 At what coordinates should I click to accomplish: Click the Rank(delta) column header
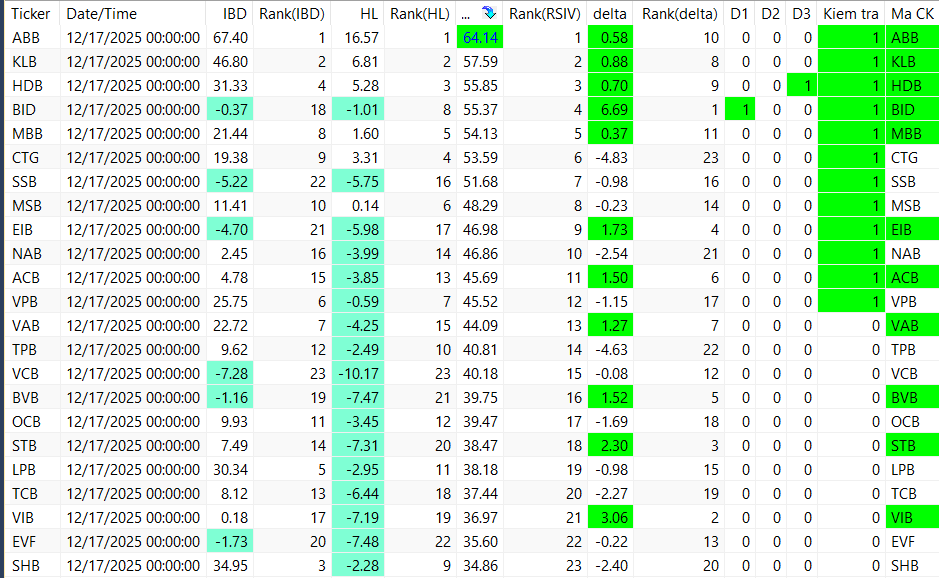(x=679, y=13)
